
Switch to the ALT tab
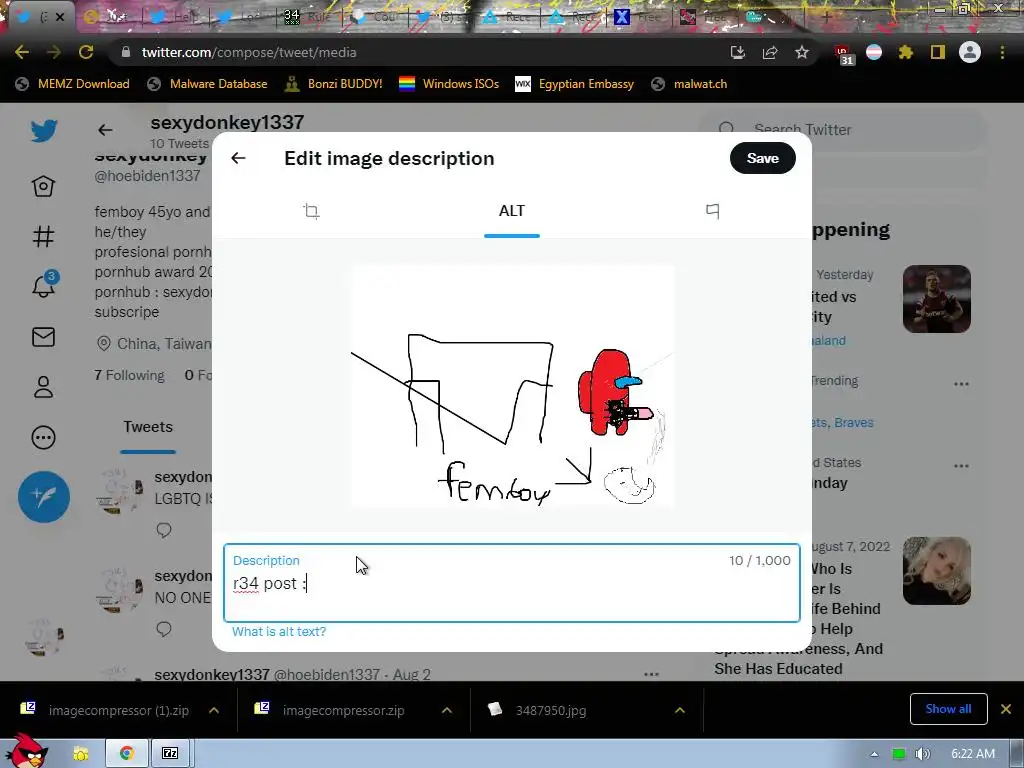coord(511,211)
